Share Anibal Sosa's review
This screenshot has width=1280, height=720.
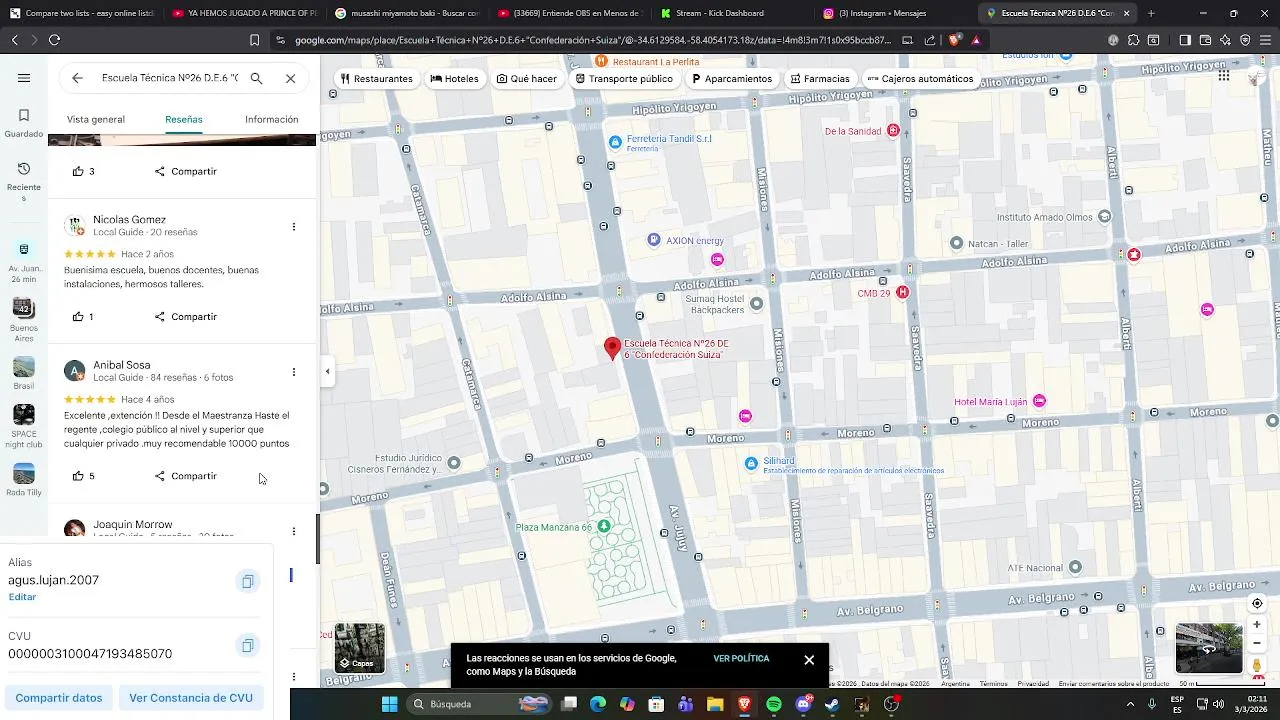pos(186,476)
